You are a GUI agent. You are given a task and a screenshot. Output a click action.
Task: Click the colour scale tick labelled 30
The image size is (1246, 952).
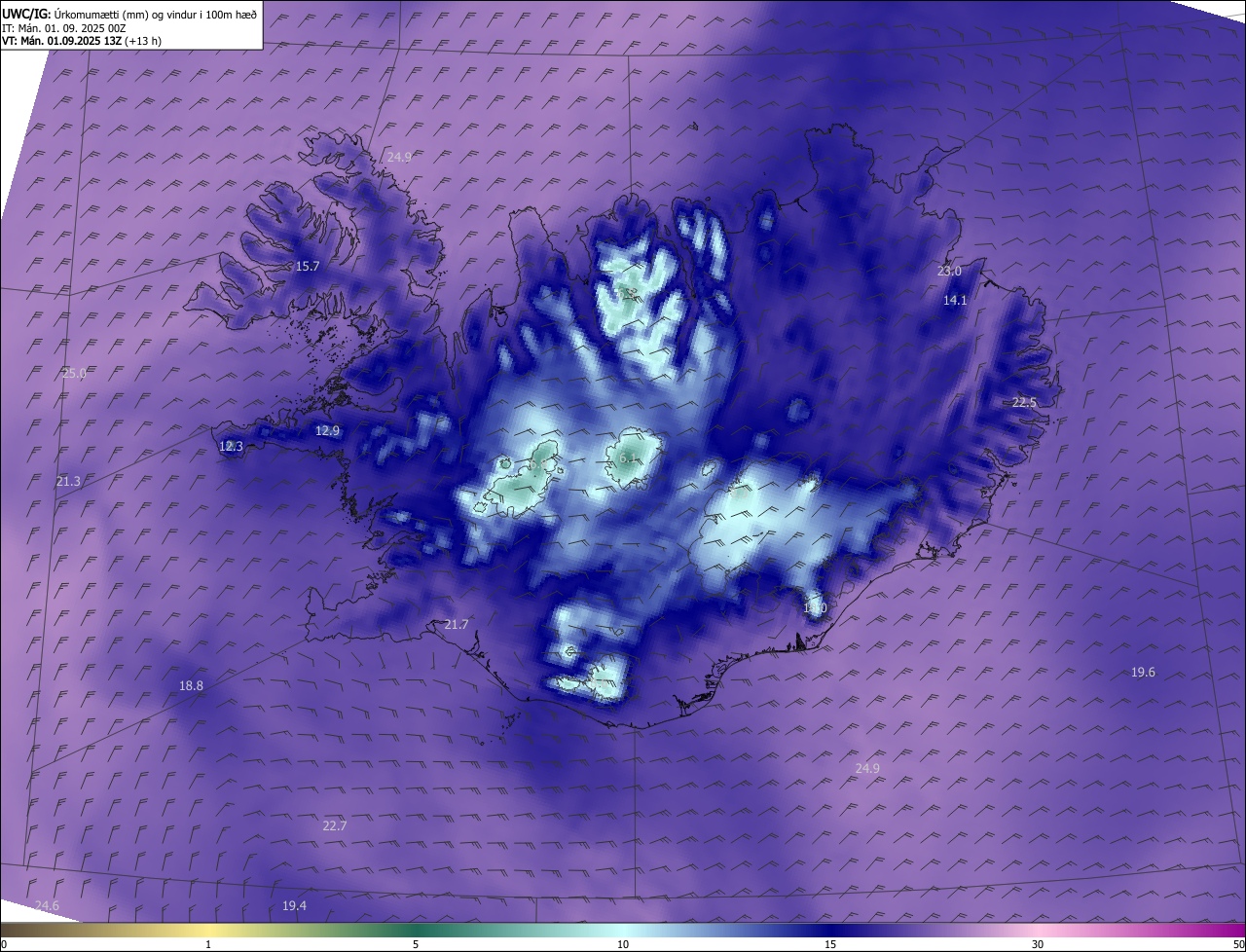click(1038, 944)
